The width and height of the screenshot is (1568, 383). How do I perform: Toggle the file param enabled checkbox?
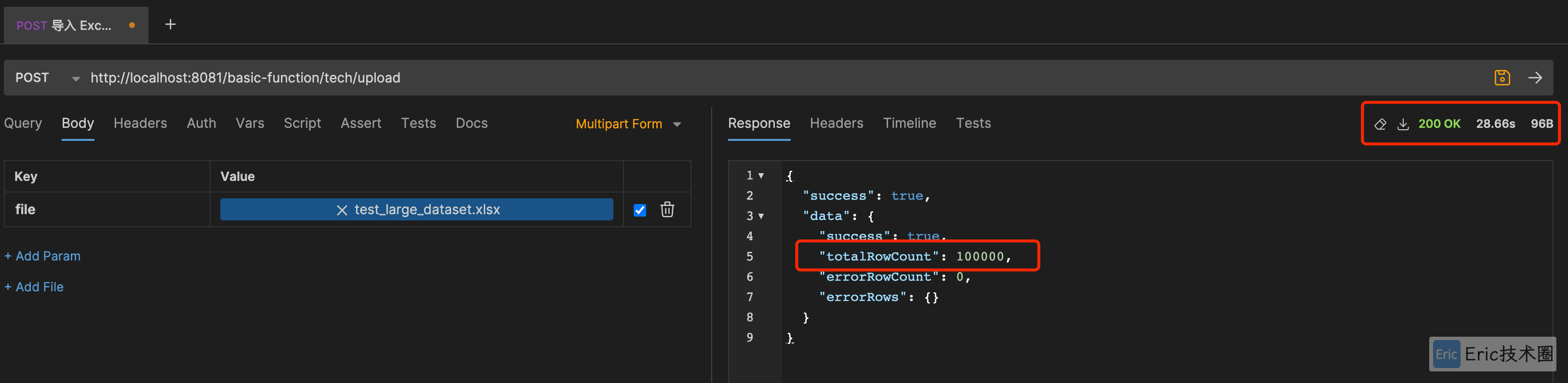tap(640, 210)
